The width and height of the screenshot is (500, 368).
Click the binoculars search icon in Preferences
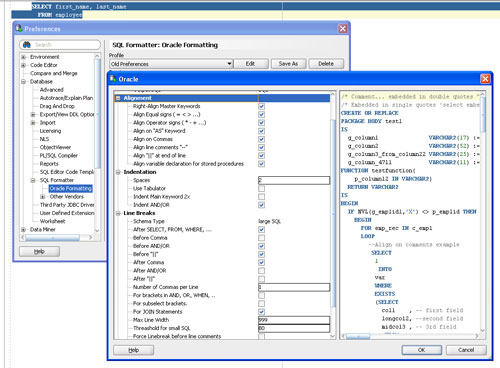point(27,45)
